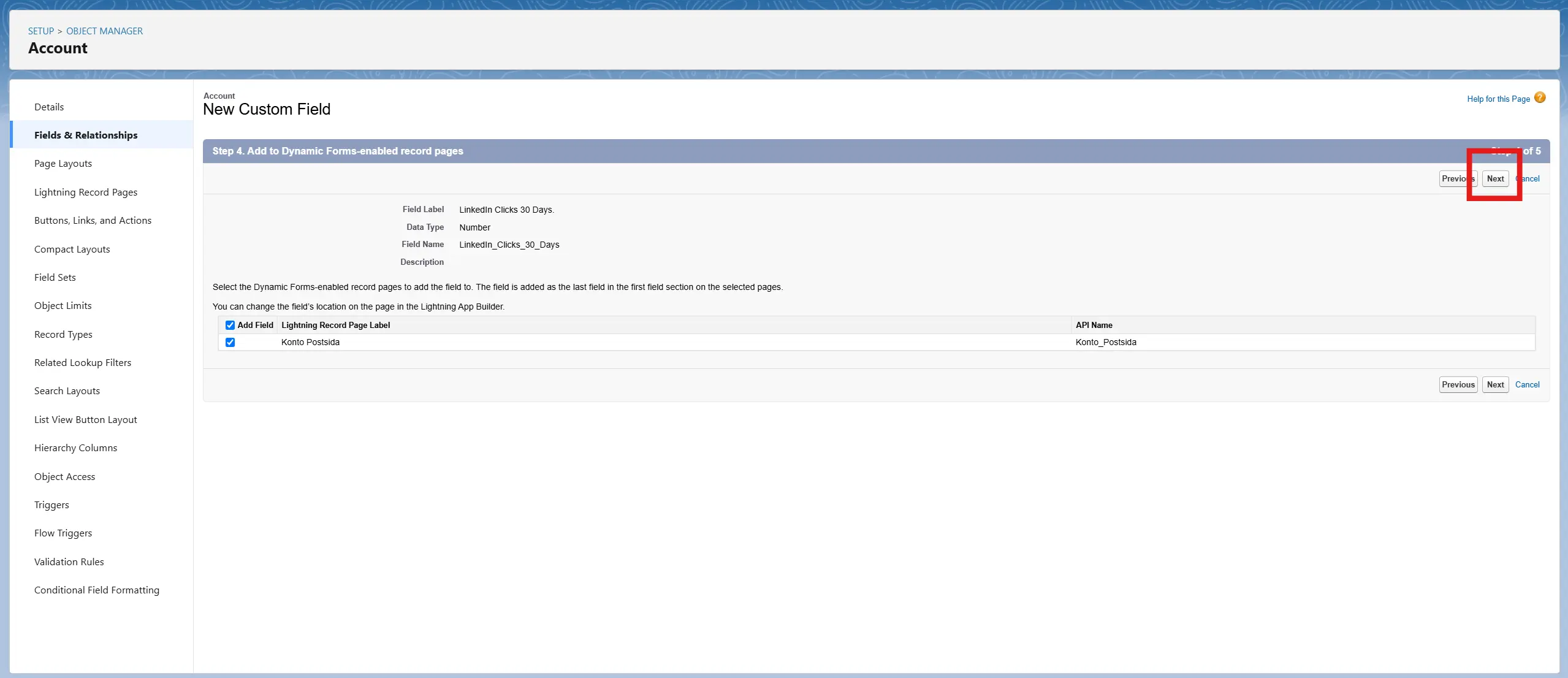Image resolution: width=1568 pixels, height=678 pixels.
Task: Open the Details sidebar tab
Action: click(x=49, y=107)
